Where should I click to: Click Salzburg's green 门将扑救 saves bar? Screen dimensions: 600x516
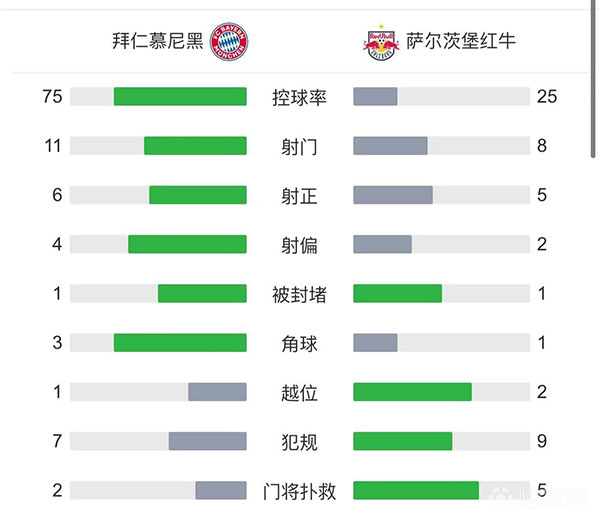click(x=416, y=490)
